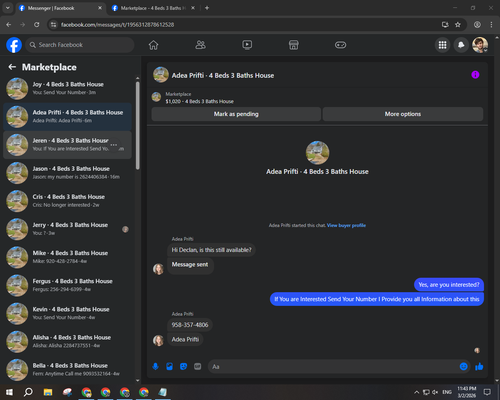
Task: Bookmark this page with the star
Action: pyautogui.click(x=458, y=25)
